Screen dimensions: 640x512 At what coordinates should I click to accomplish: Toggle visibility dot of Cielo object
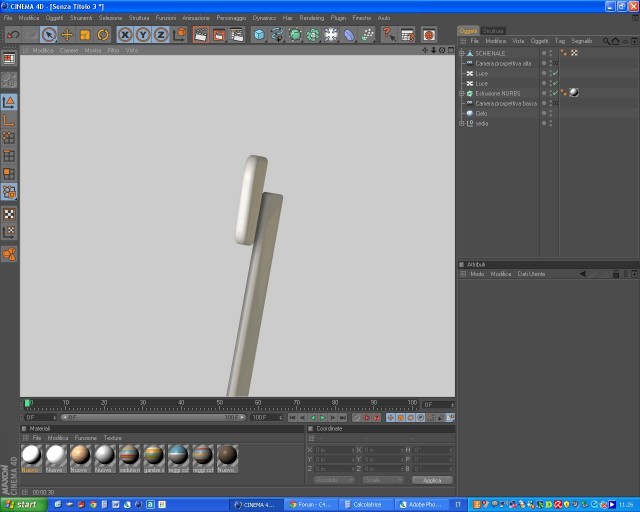[x=544, y=113]
